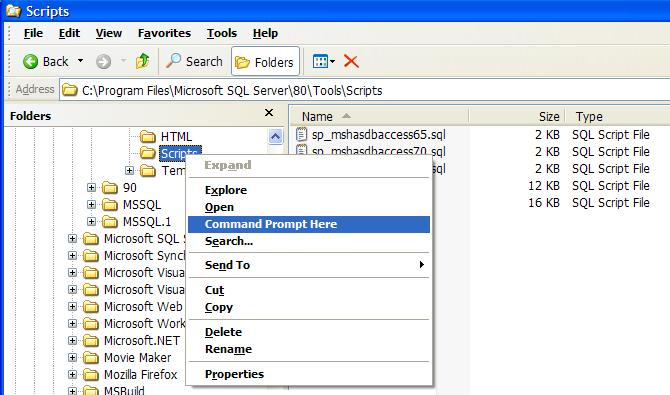The height and width of the screenshot is (395, 670).
Task: Select the Microsoft Work folder icon
Action: coord(91,324)
